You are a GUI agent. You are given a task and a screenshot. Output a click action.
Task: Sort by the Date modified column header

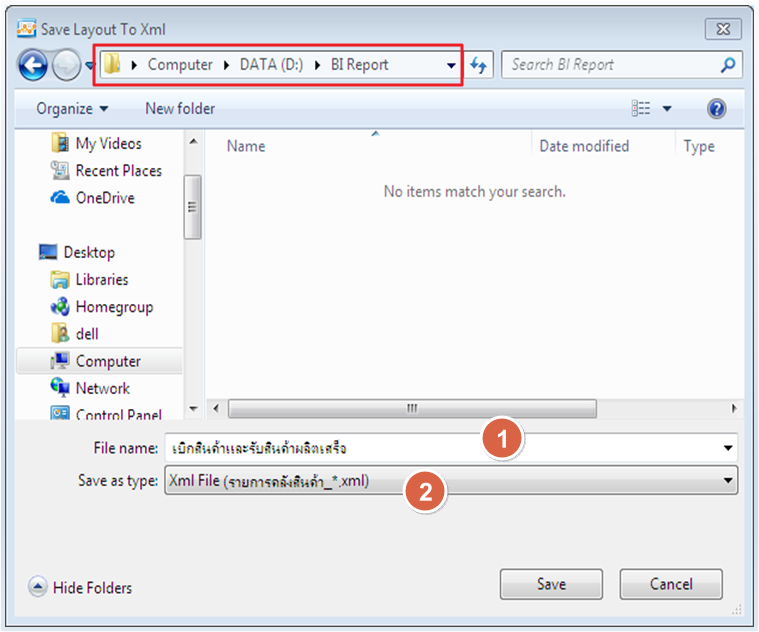pyautogui.click(x=584, y=146)
